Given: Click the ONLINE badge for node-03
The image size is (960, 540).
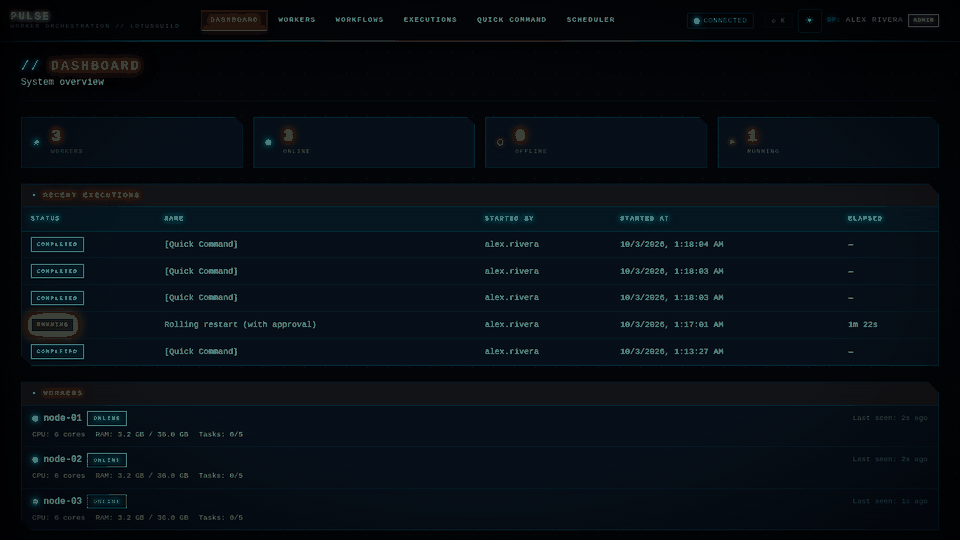Looking at the screenshot, I should (x=107, y=501).
